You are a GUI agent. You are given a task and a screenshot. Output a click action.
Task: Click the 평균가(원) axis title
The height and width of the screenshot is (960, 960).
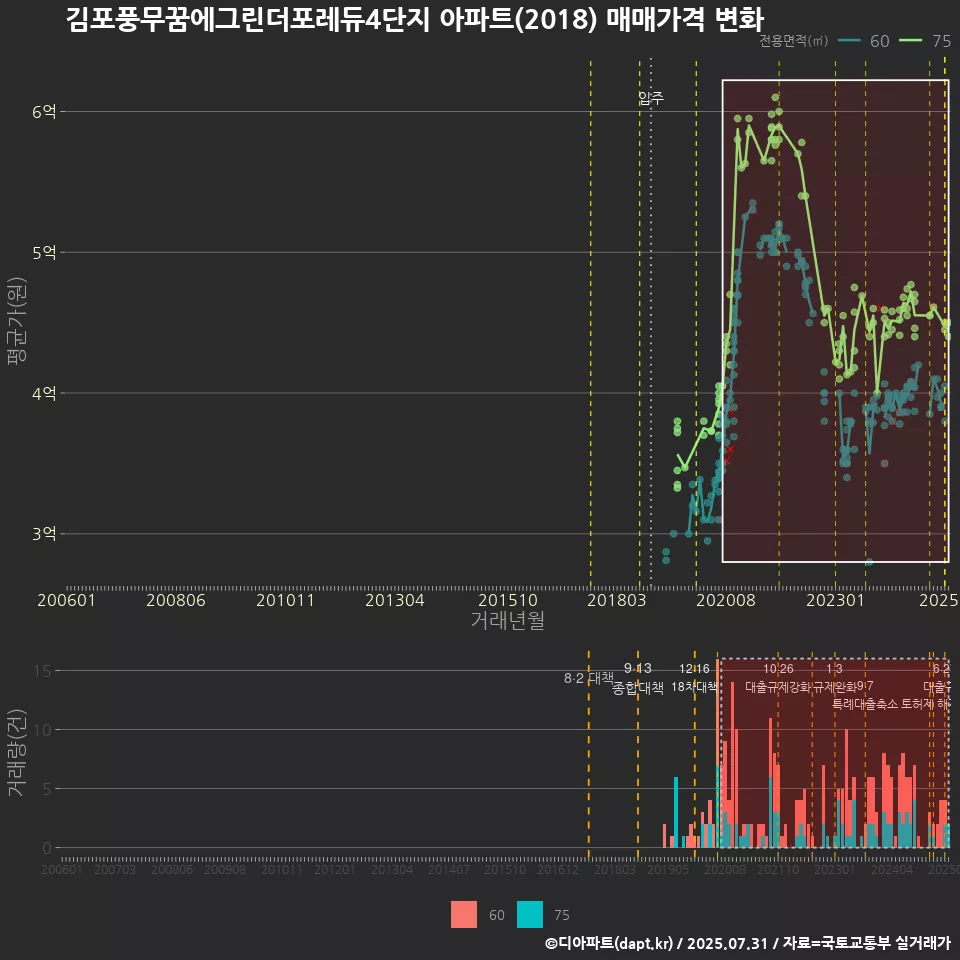(x=17, y=321)
